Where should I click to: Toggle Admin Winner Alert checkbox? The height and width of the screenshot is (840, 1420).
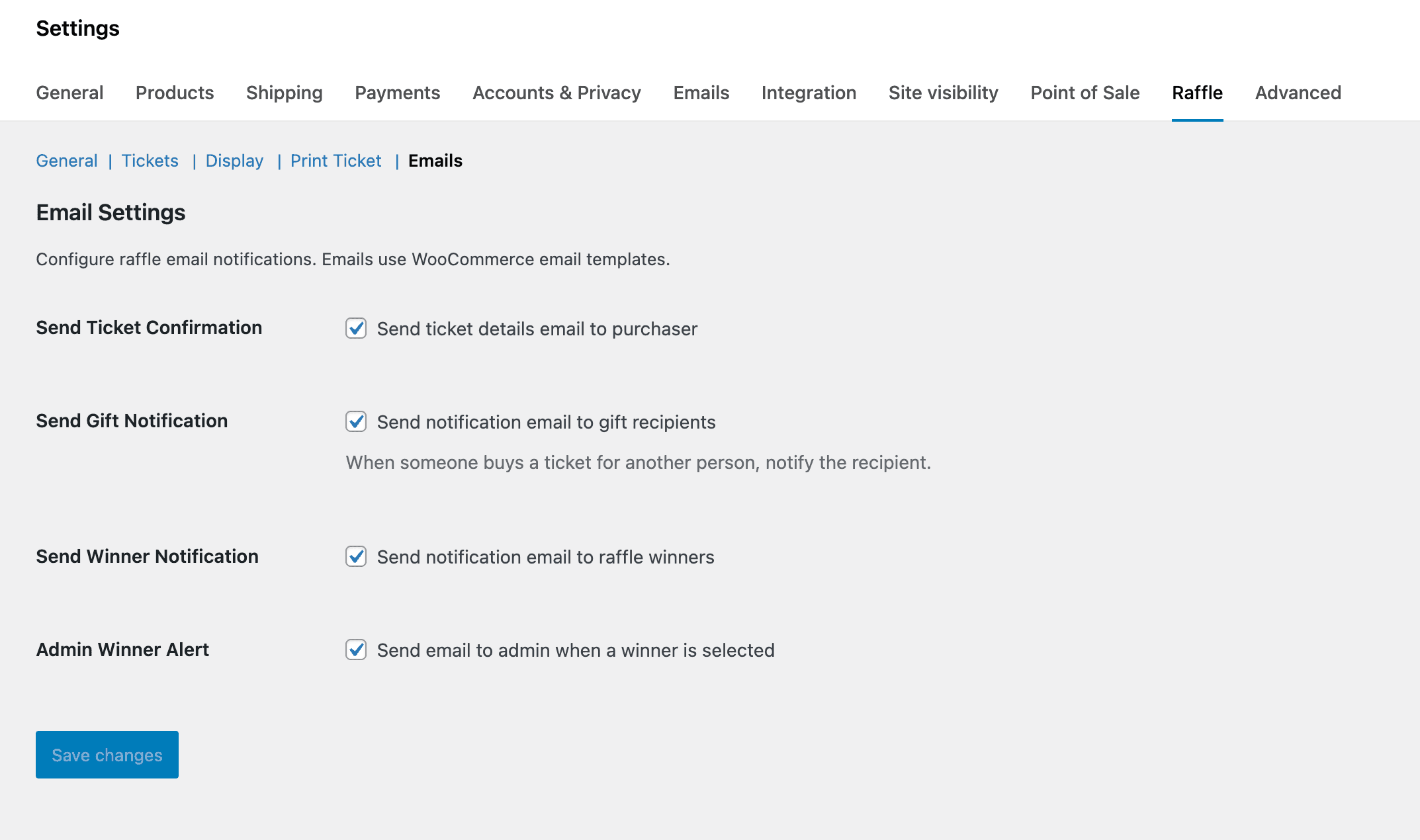356,650
